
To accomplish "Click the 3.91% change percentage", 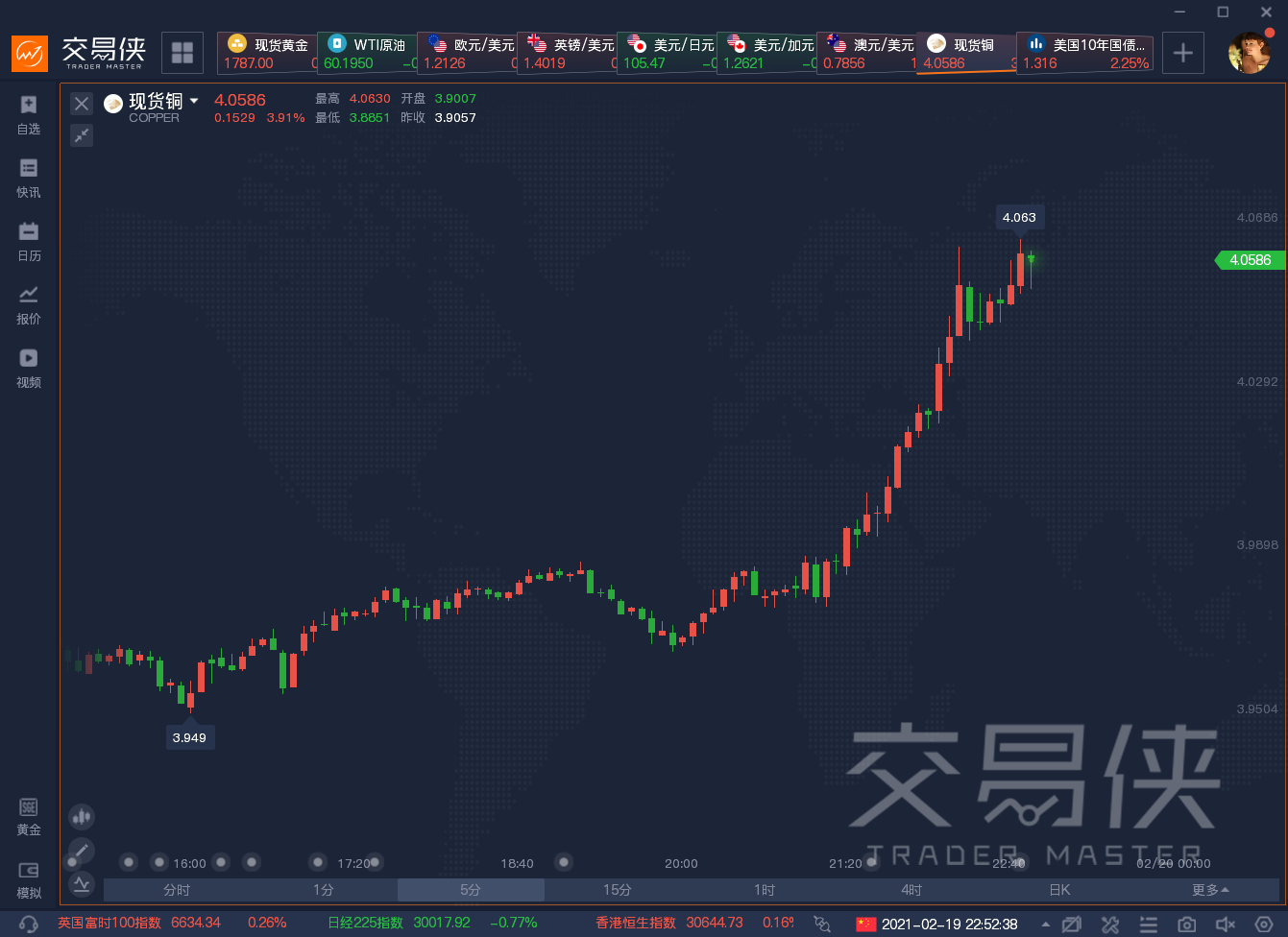I will (x=285, y=118).
